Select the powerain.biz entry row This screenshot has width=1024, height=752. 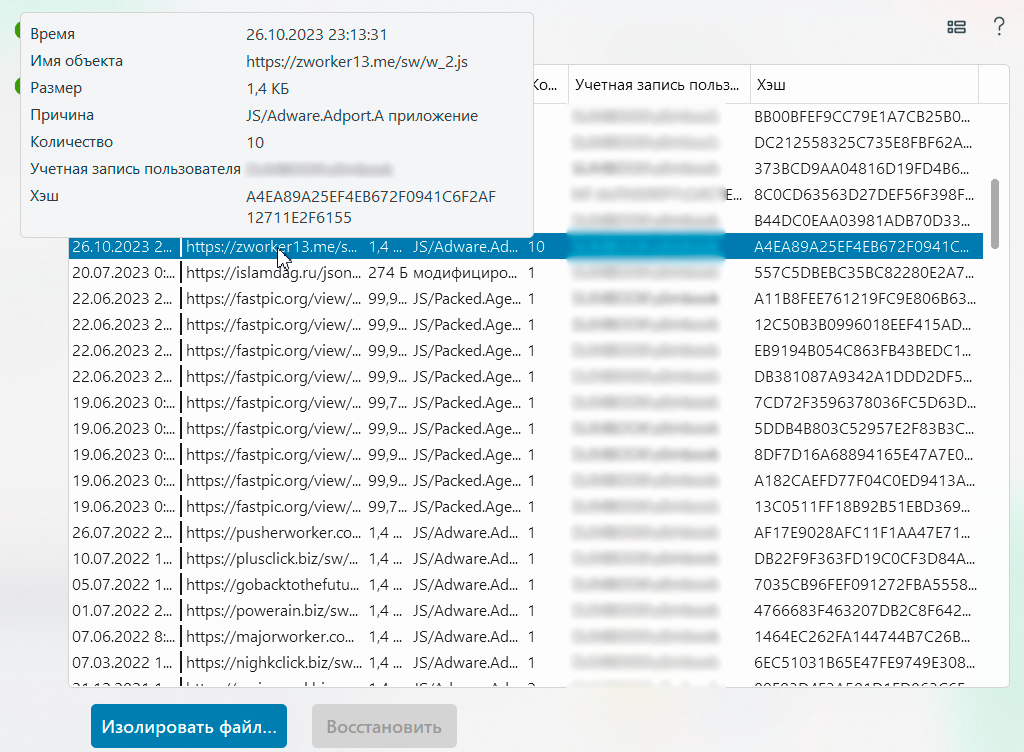point(272,610)
